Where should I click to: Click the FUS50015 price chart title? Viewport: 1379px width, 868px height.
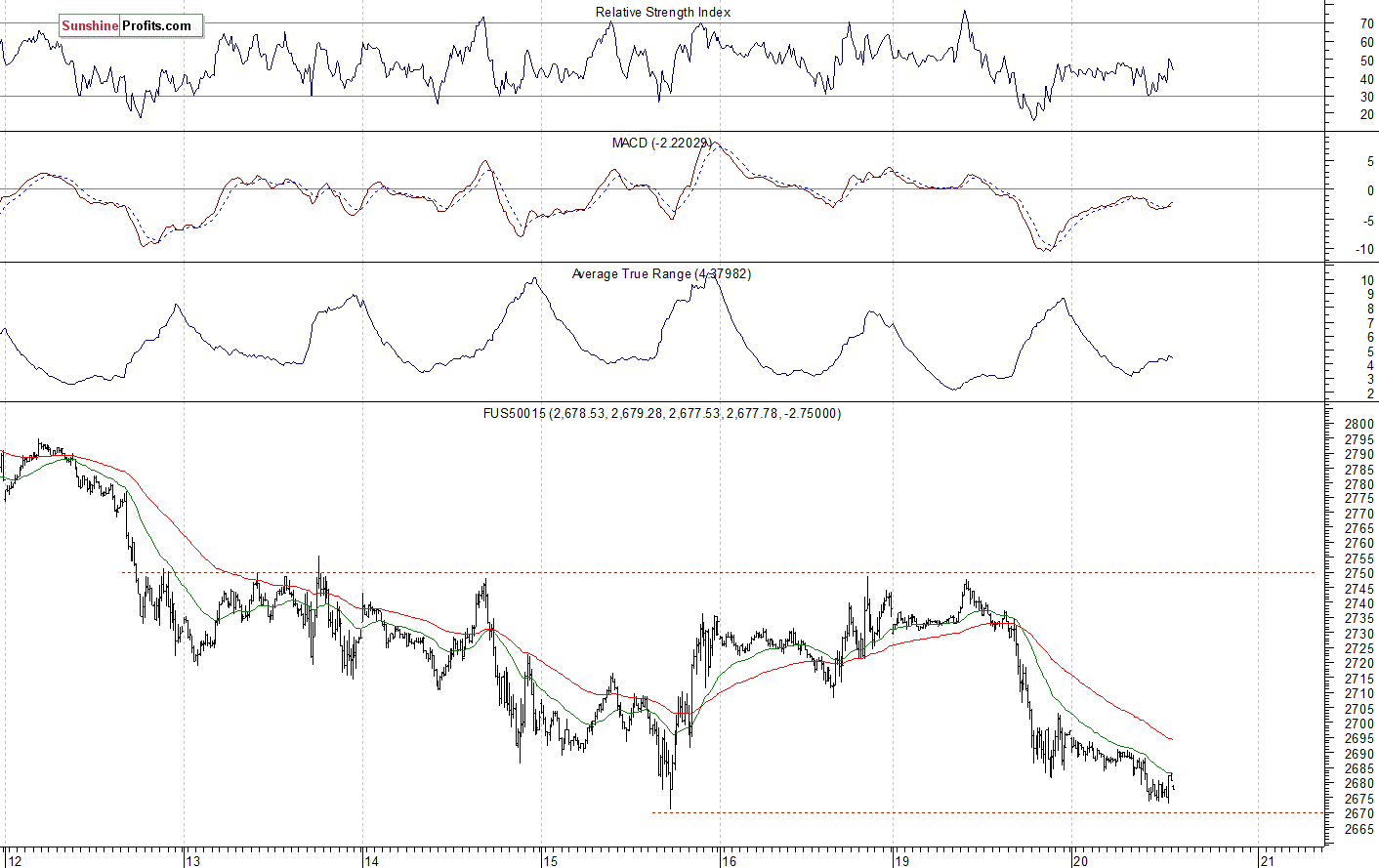point(662,413)
